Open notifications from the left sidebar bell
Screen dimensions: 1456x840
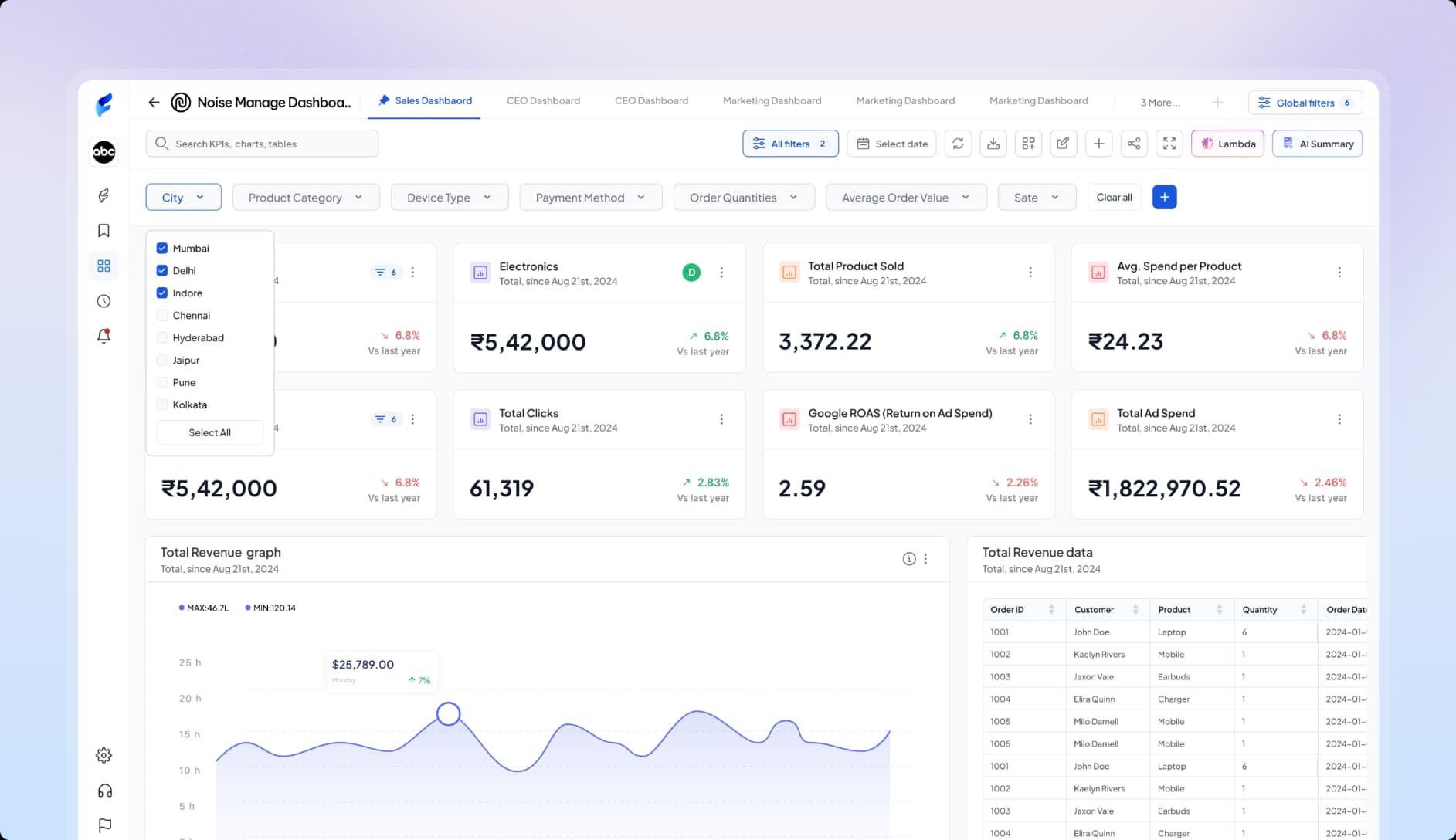click(104, 336)
